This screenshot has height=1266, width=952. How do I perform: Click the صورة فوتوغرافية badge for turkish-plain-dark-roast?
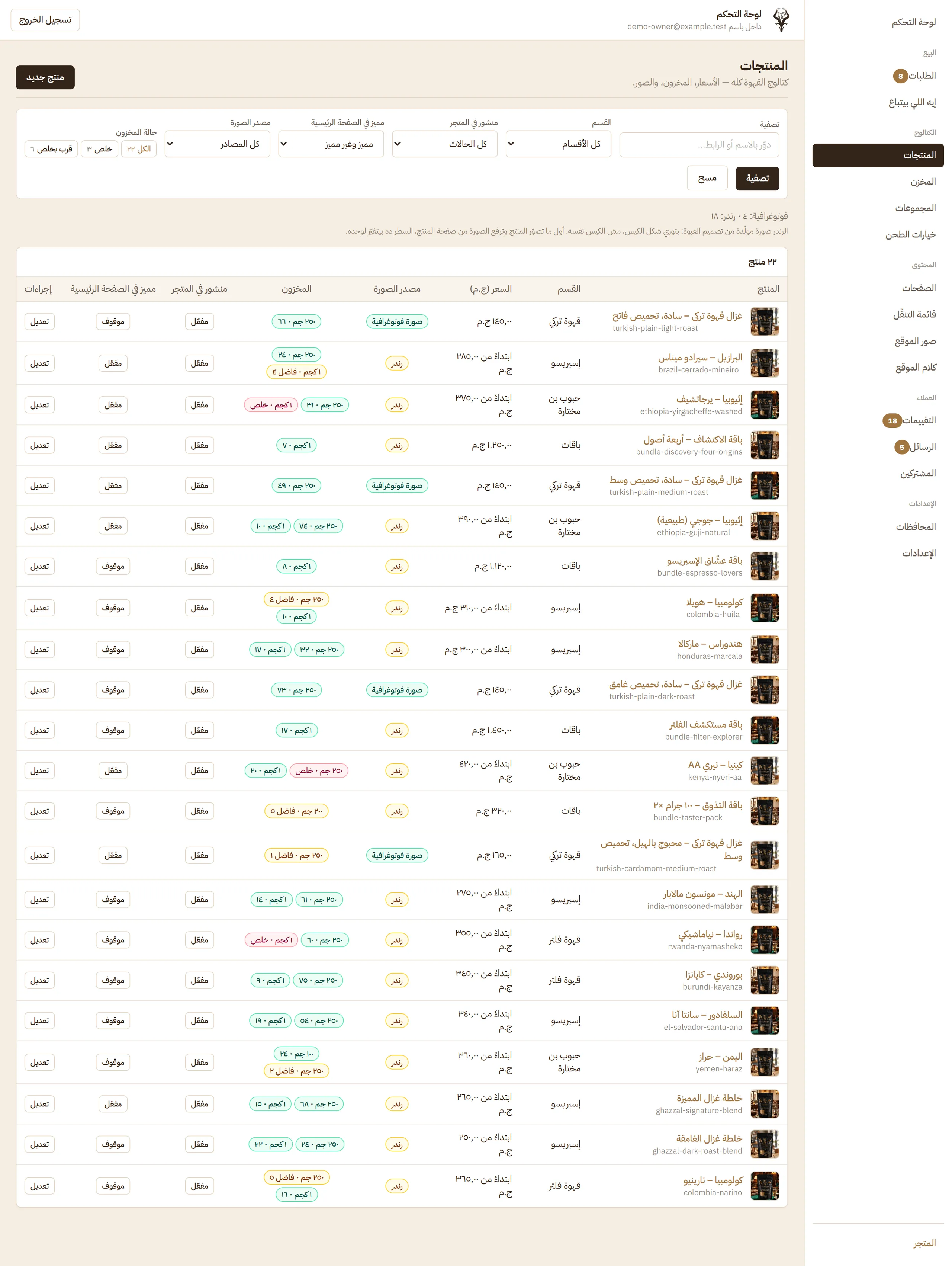point(397,690)
